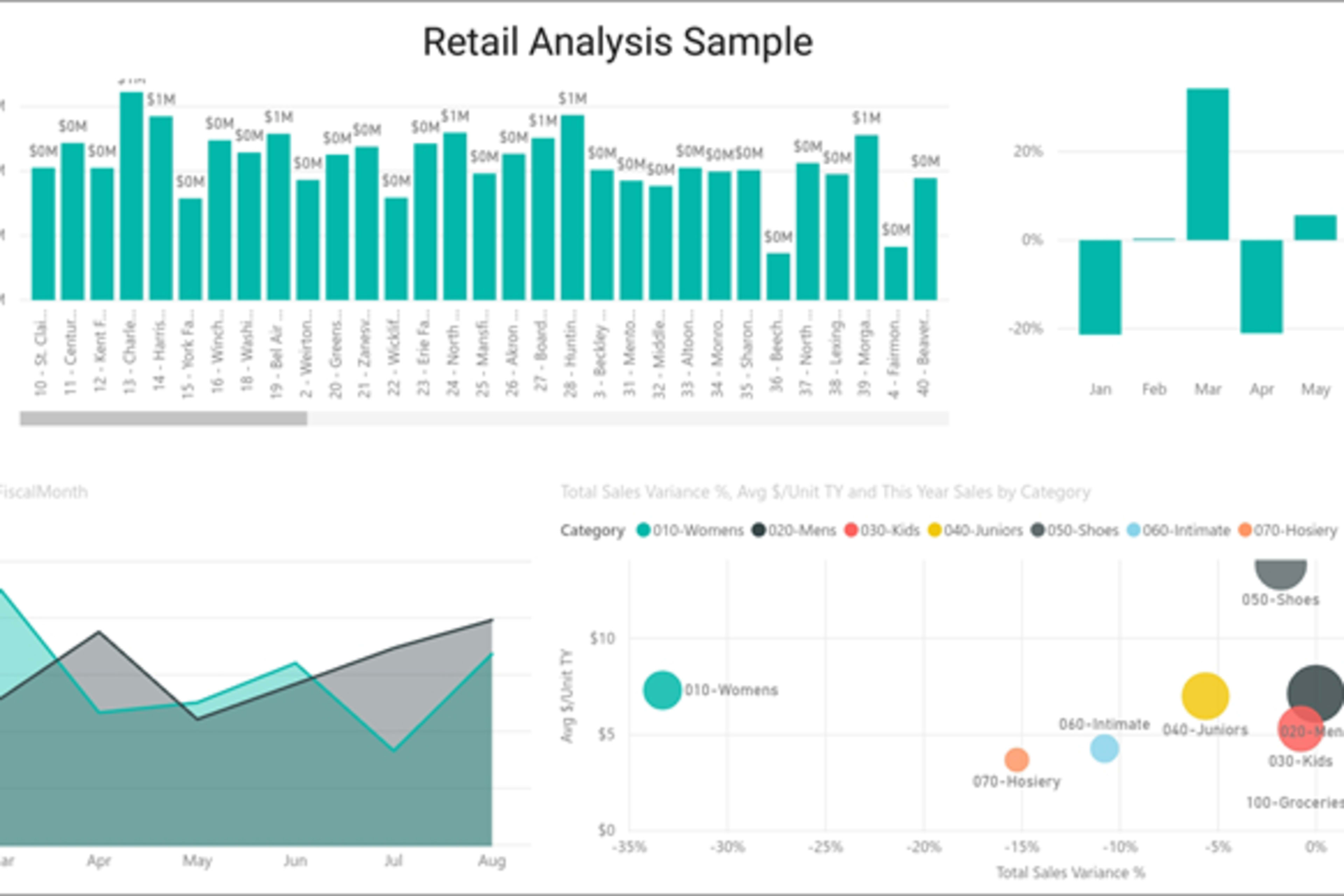
Task: Select the orange 070-Hosiery bubble
Action: pos(1016,760)
